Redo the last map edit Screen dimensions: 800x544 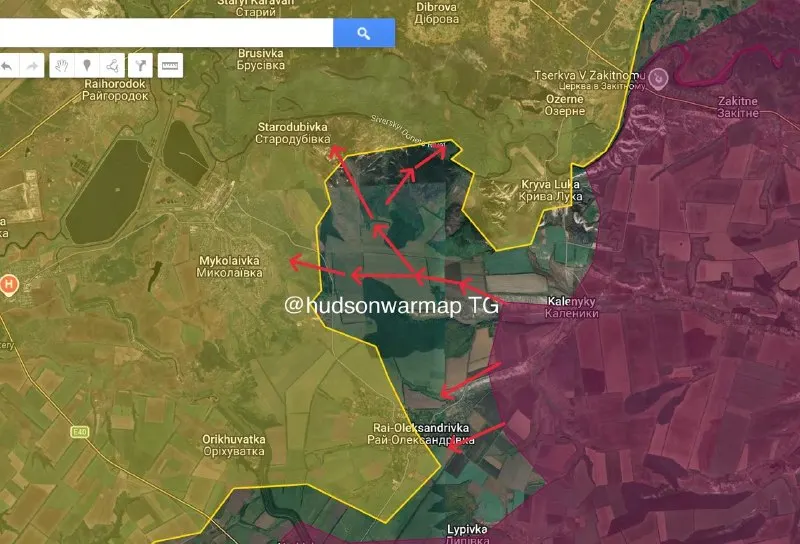32,66
